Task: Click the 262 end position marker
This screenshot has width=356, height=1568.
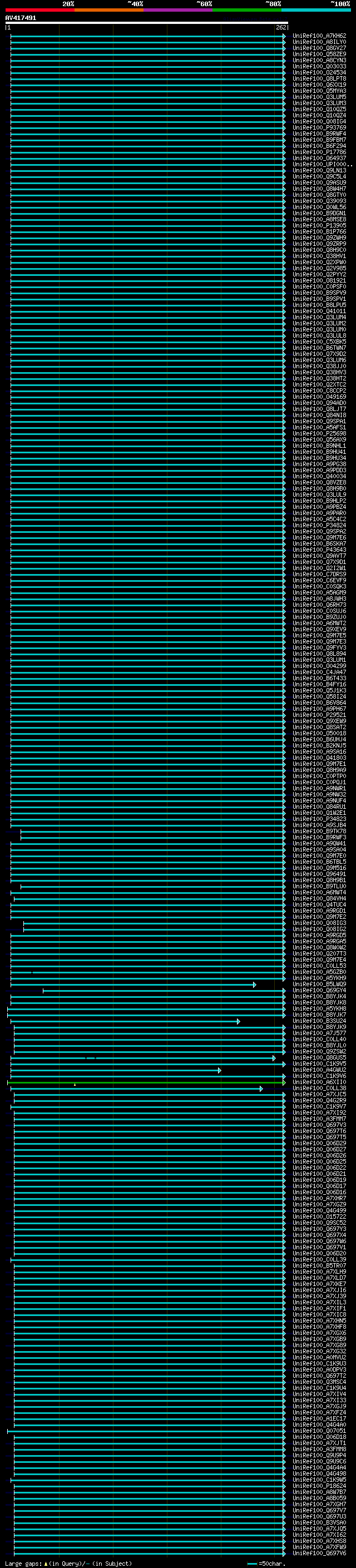Action: click(281, 27)
